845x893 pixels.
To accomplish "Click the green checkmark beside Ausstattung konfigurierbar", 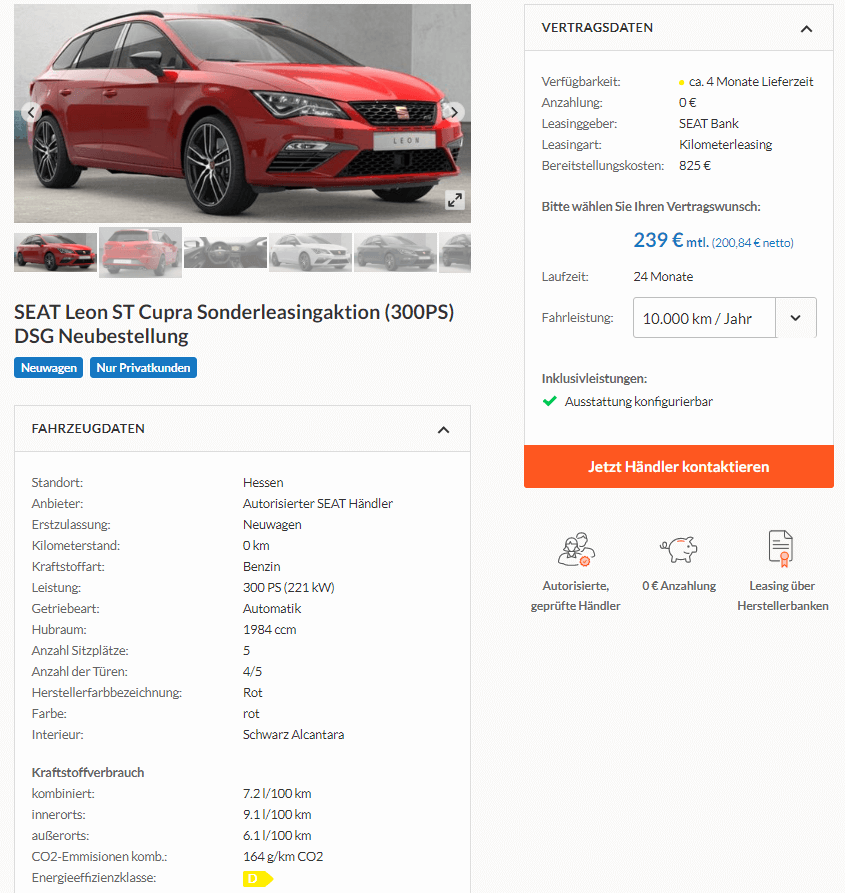I will coord(549,402).
